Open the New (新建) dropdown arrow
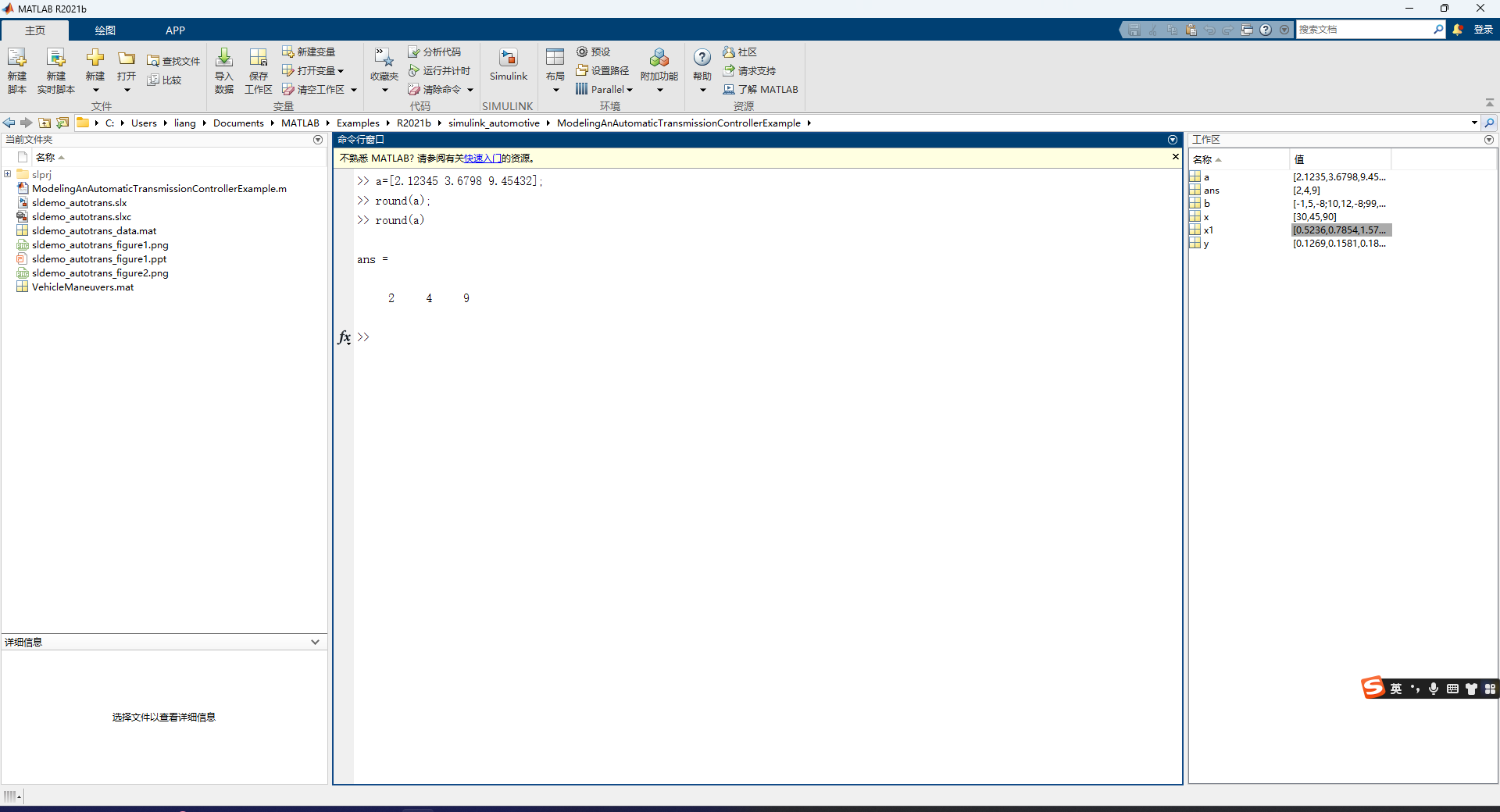 (x=95, y=90)
